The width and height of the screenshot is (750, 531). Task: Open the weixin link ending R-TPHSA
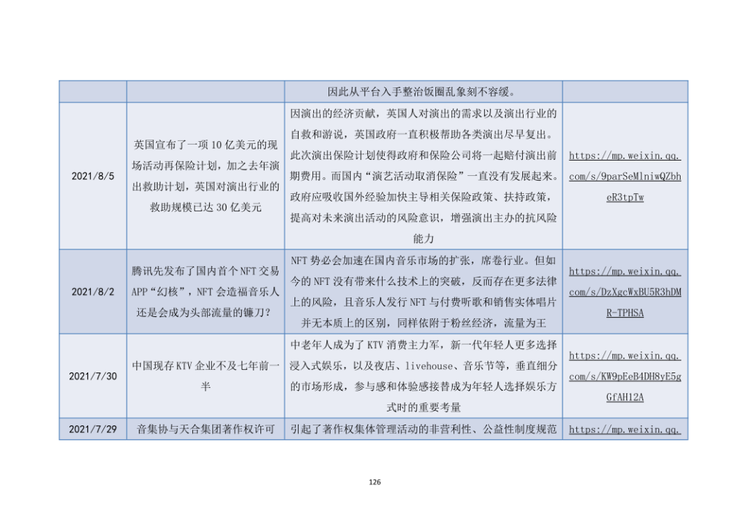pyautogui.click(x=625, y=292)
